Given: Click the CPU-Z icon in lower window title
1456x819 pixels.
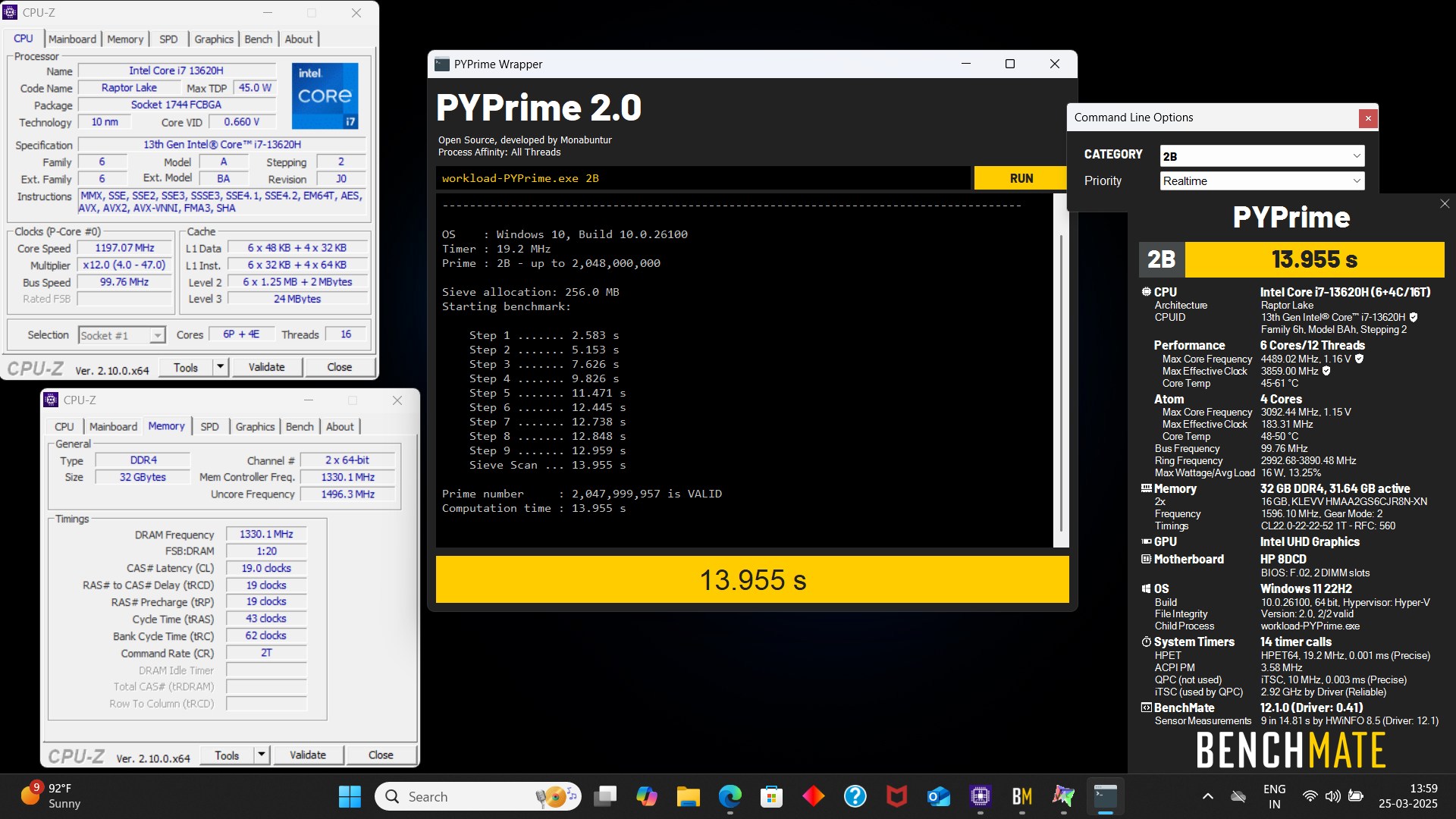Looking at the screenshot, I should [51, 400].
